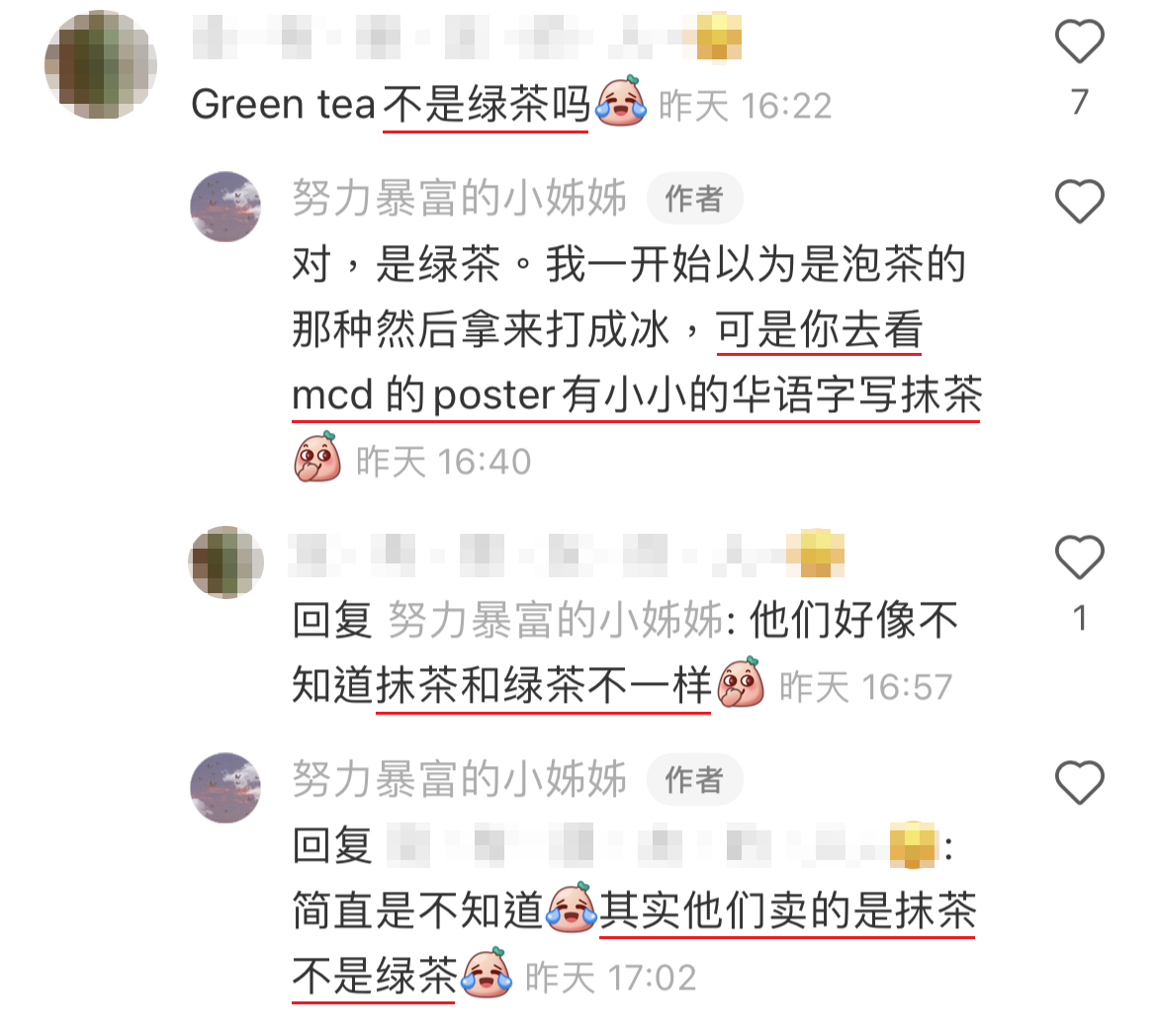Screen dimensions: 1157x1036
Task: Like the reply about 抹茶和绿茶不一样
Action: tap(1079, 558)
